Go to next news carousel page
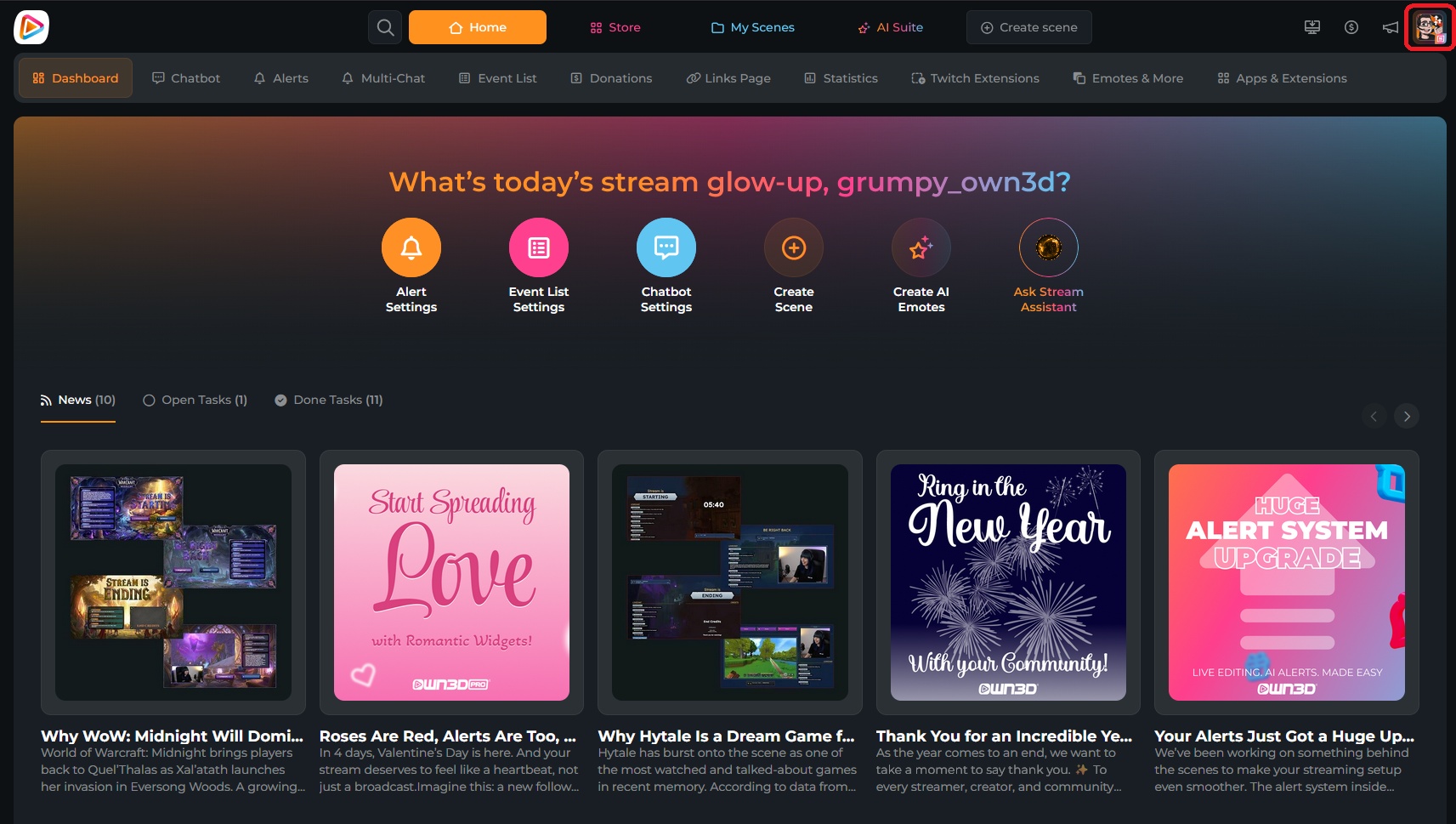This screenshot has width=1456, height=824. [1407, 416]
